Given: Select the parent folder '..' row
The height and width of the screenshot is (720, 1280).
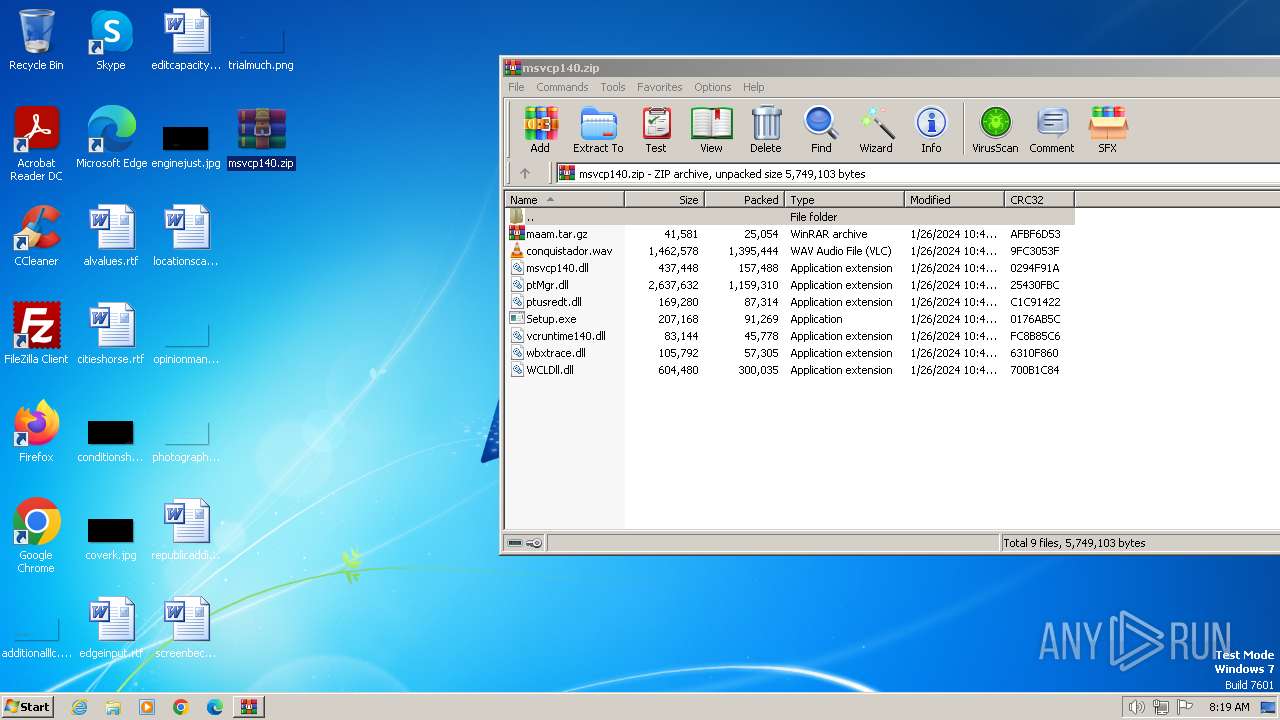Looking at the screenshot, I should tap(790, 217).
